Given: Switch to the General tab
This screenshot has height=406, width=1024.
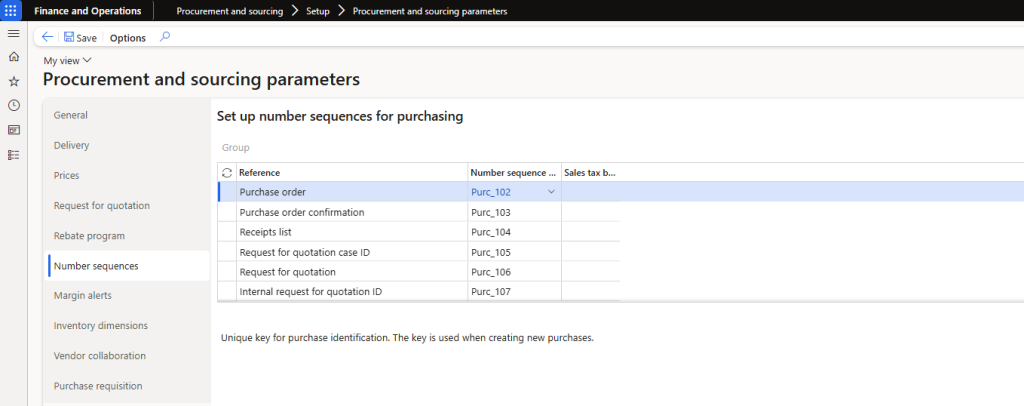Looking at the screenshot, I should tap(71, 115).
